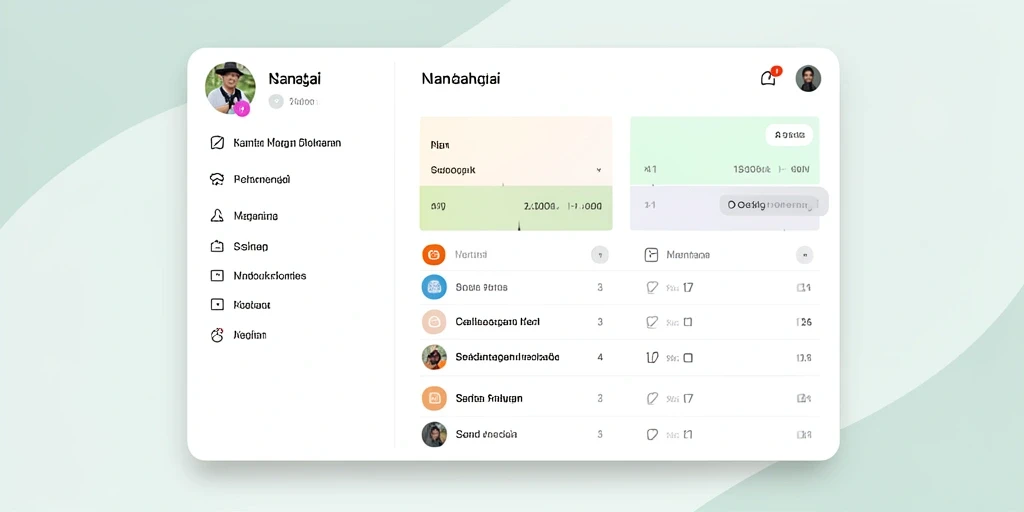Viewport: 1024px width, 512px height.
Task: Click the gray round icon below Nanagai name
Action: [276, 101]
